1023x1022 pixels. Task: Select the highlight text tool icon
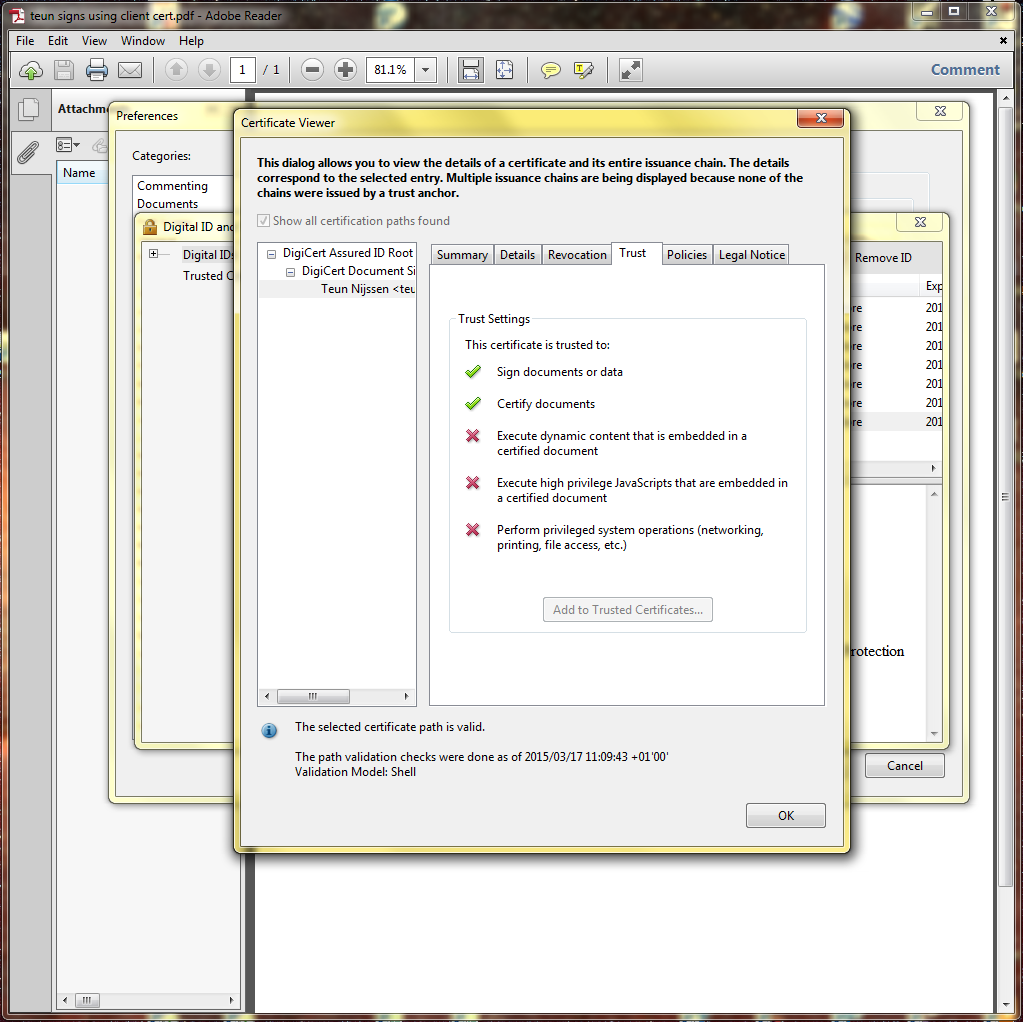(x=584, y=70)
